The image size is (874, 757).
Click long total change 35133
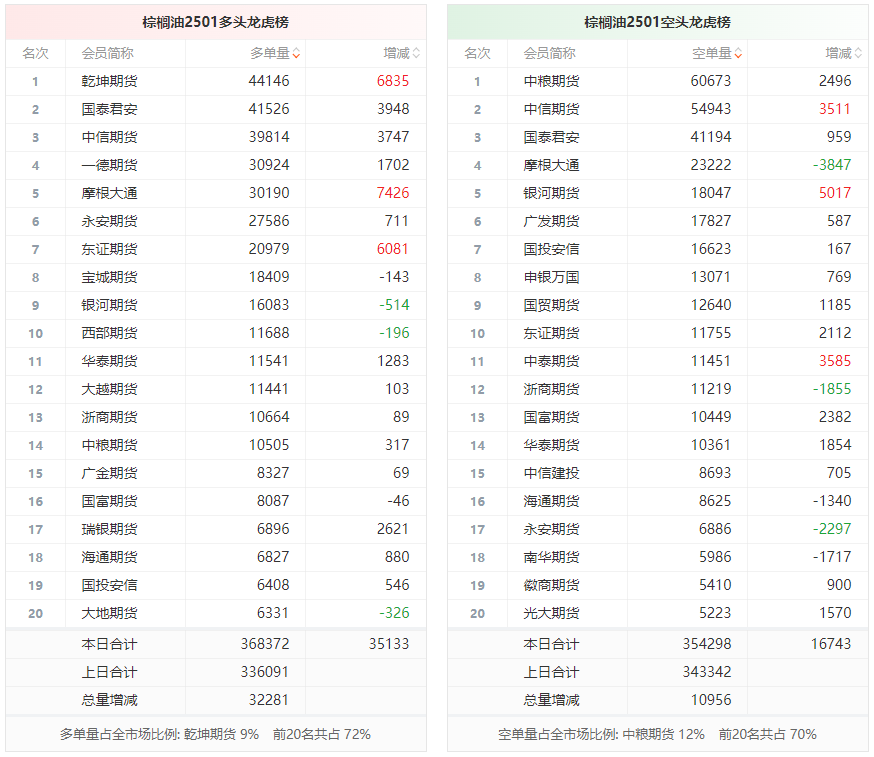[x=389, y=644]
